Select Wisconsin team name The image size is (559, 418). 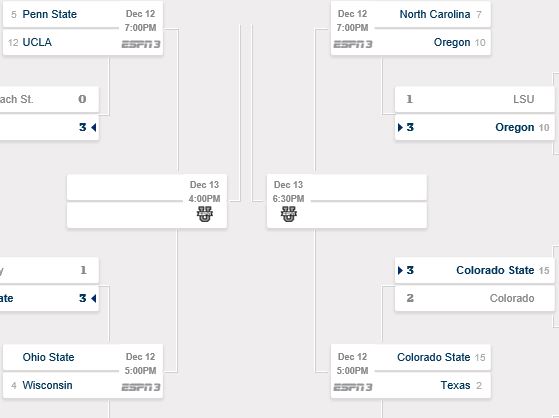47,385
